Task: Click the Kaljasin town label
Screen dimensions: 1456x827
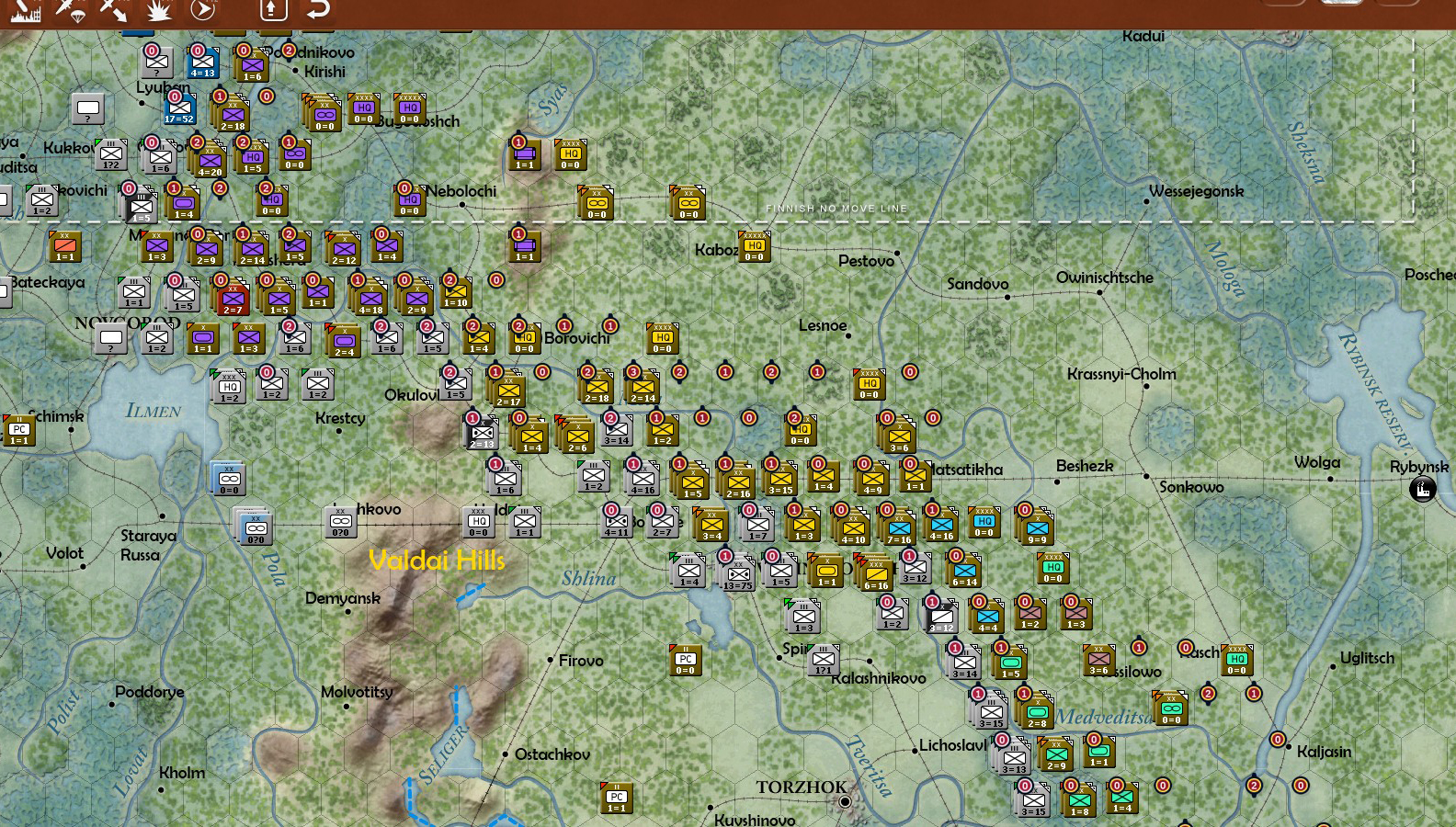Action: coord(1324,752)
